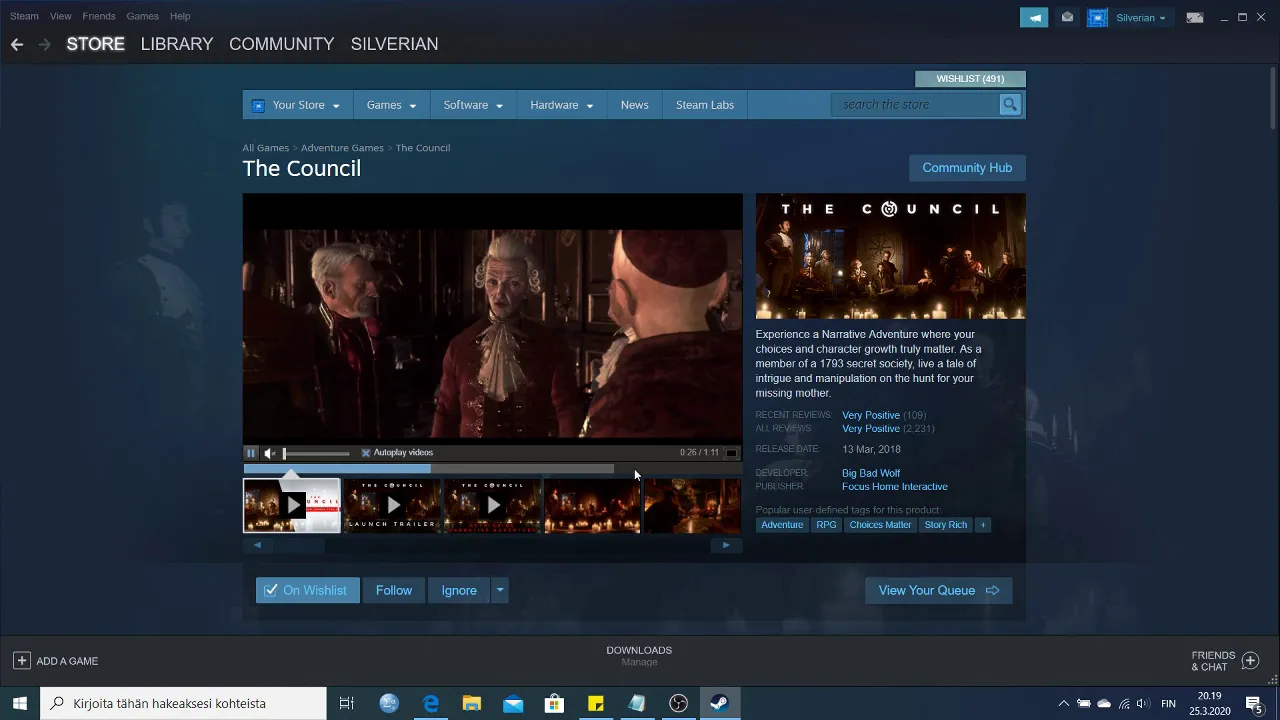Image resolution: width=1280 pixels, height=720 pixels.
Task: Open the View menu
Action: tap(60, 16)
